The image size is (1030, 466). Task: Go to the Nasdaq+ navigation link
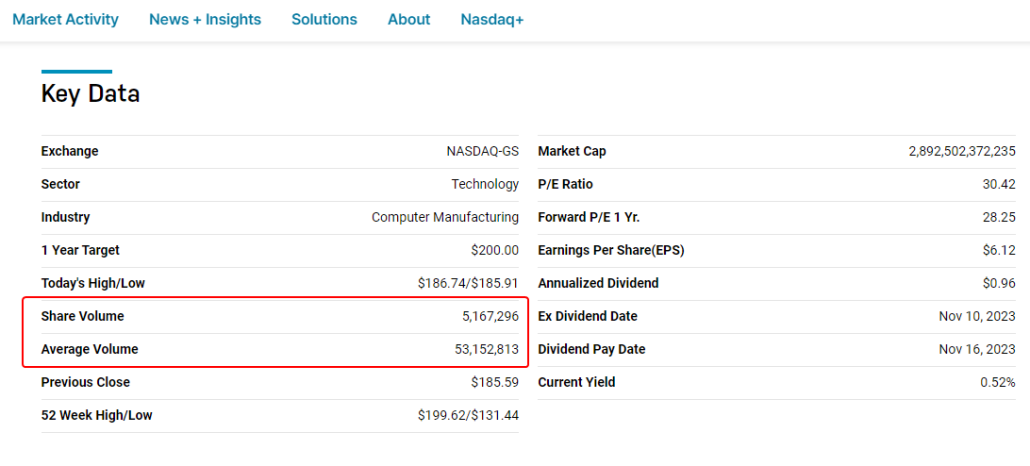[x=492, y=19]
